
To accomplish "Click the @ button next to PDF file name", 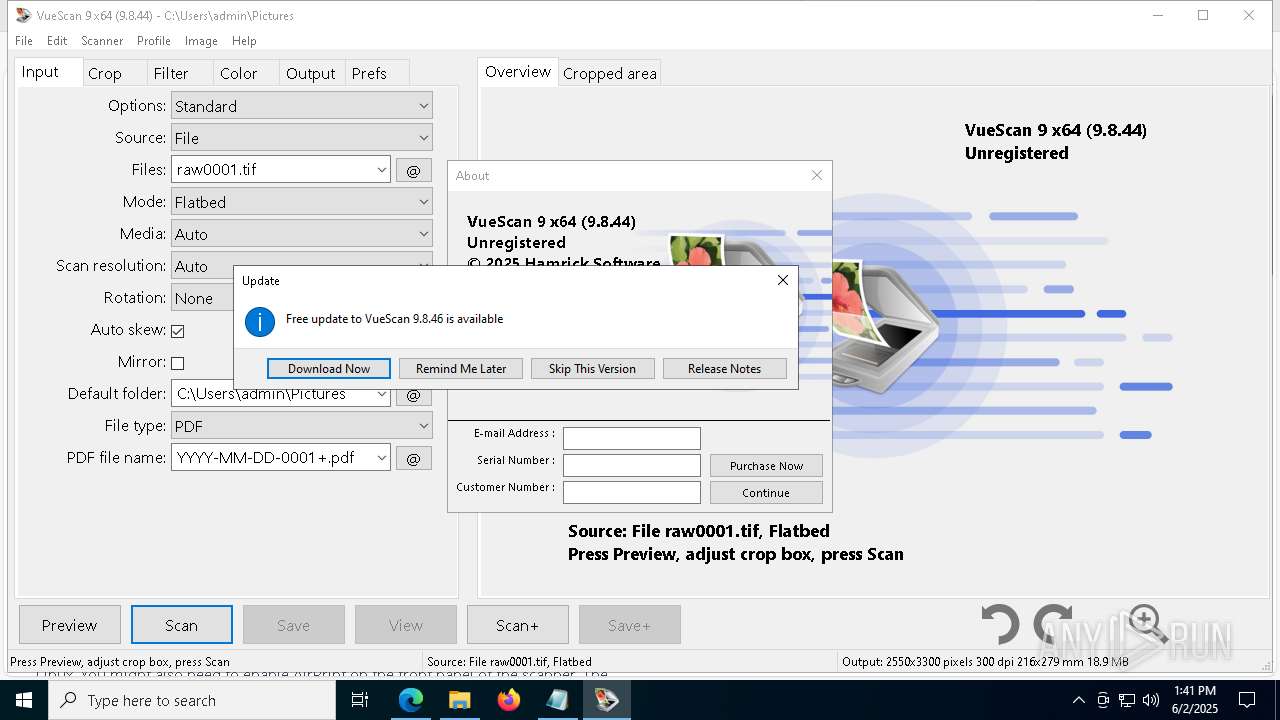I will pos(414,458).
